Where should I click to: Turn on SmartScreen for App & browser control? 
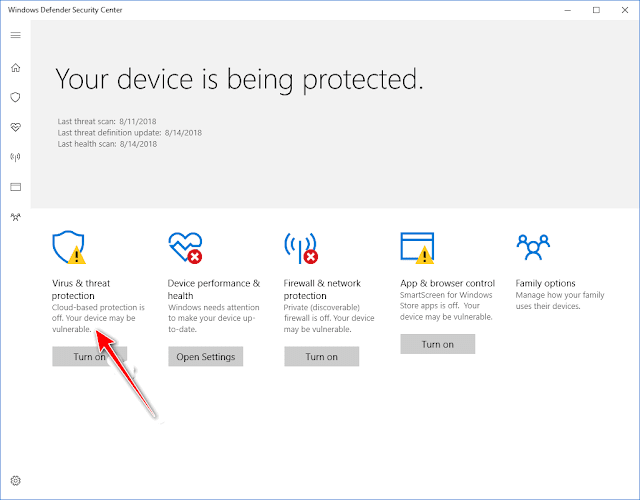pyautogui.click(x=438, y=344)
